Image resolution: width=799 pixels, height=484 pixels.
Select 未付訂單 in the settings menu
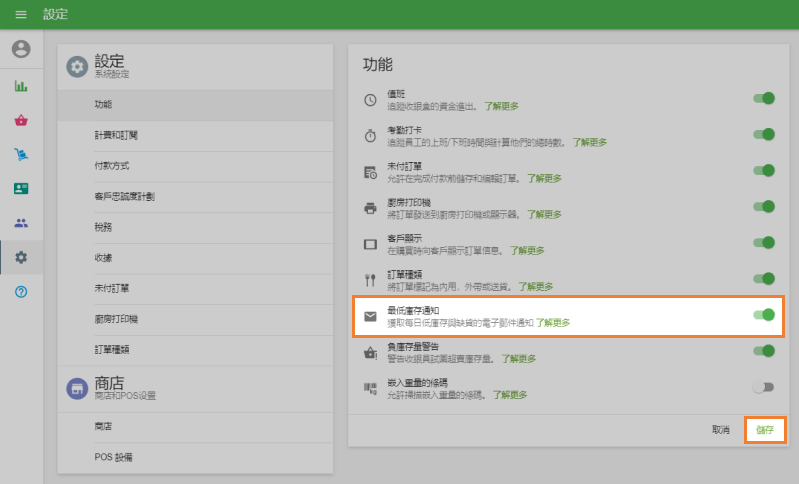click(x=195, y=288)
